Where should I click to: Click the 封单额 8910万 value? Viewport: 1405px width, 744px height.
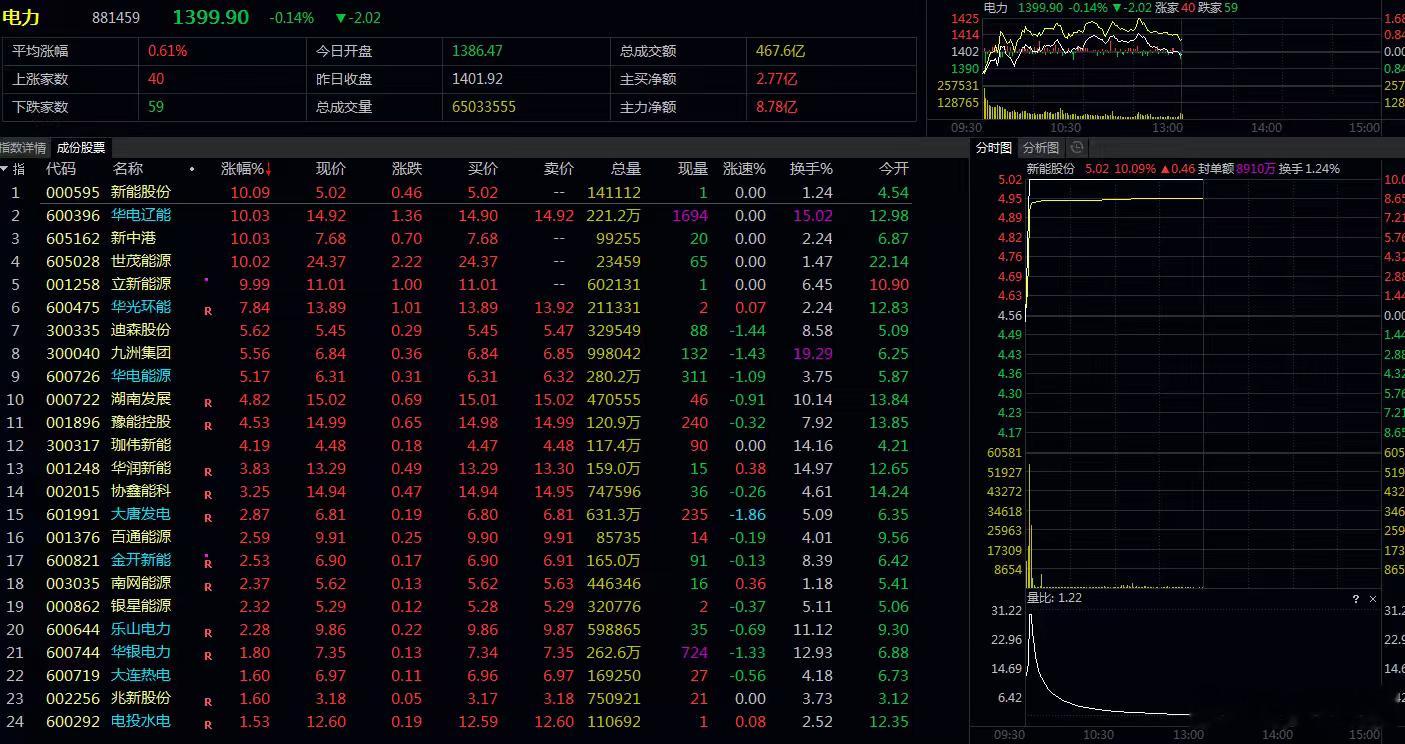tap(1254, 169)
